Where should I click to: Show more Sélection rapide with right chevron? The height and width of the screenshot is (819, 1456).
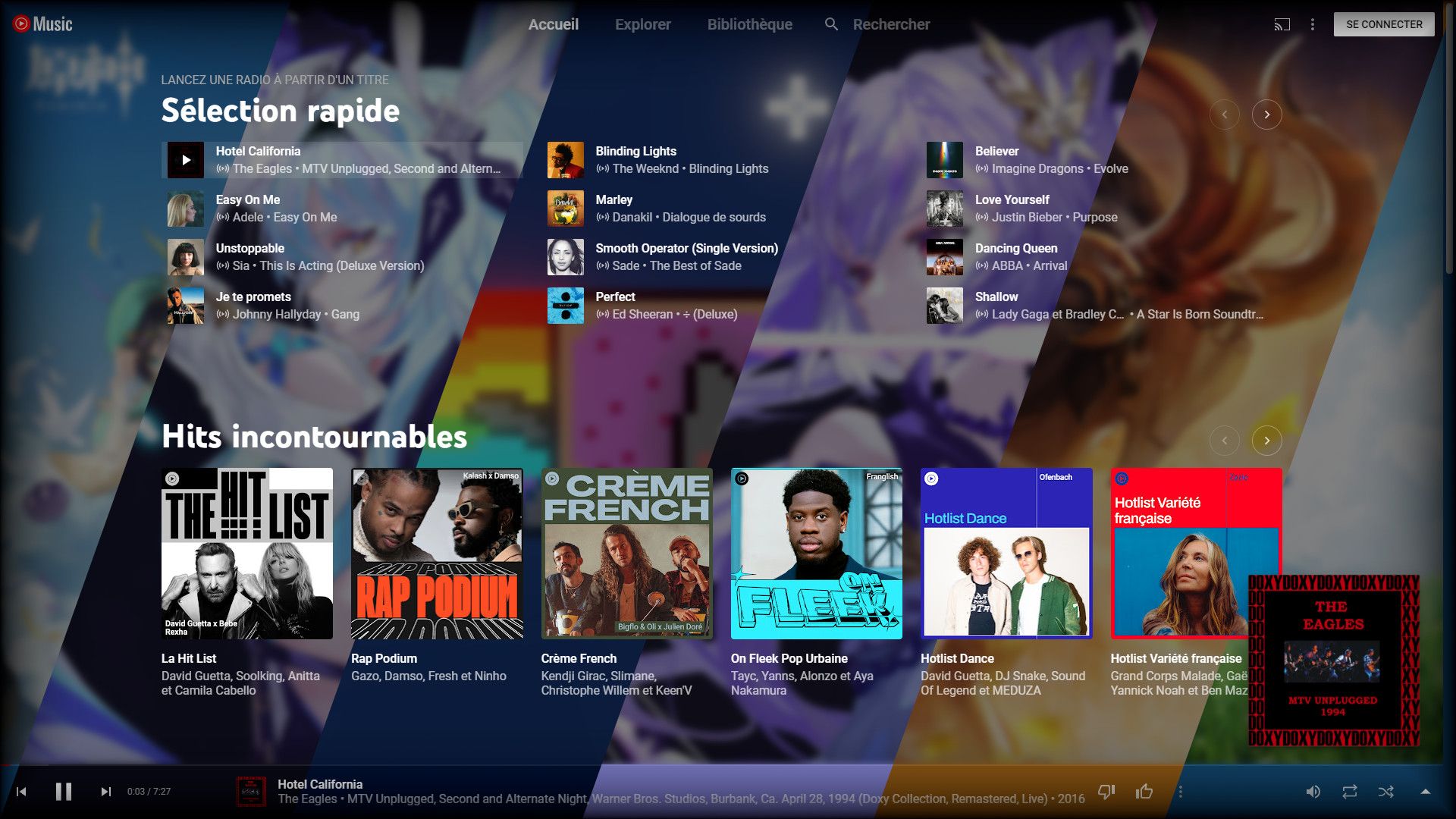(x=1266, y=114)
